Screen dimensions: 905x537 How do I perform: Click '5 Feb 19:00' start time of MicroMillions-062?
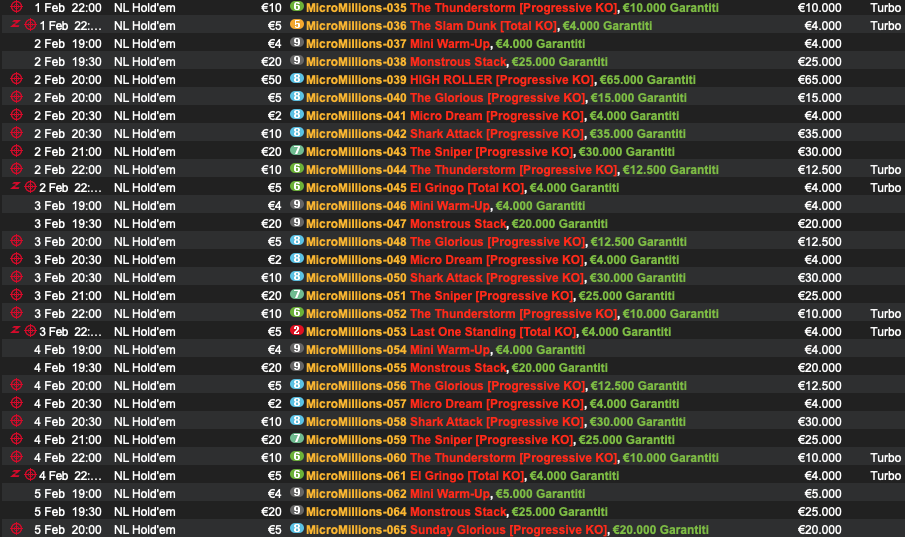[x=68, y=494]
